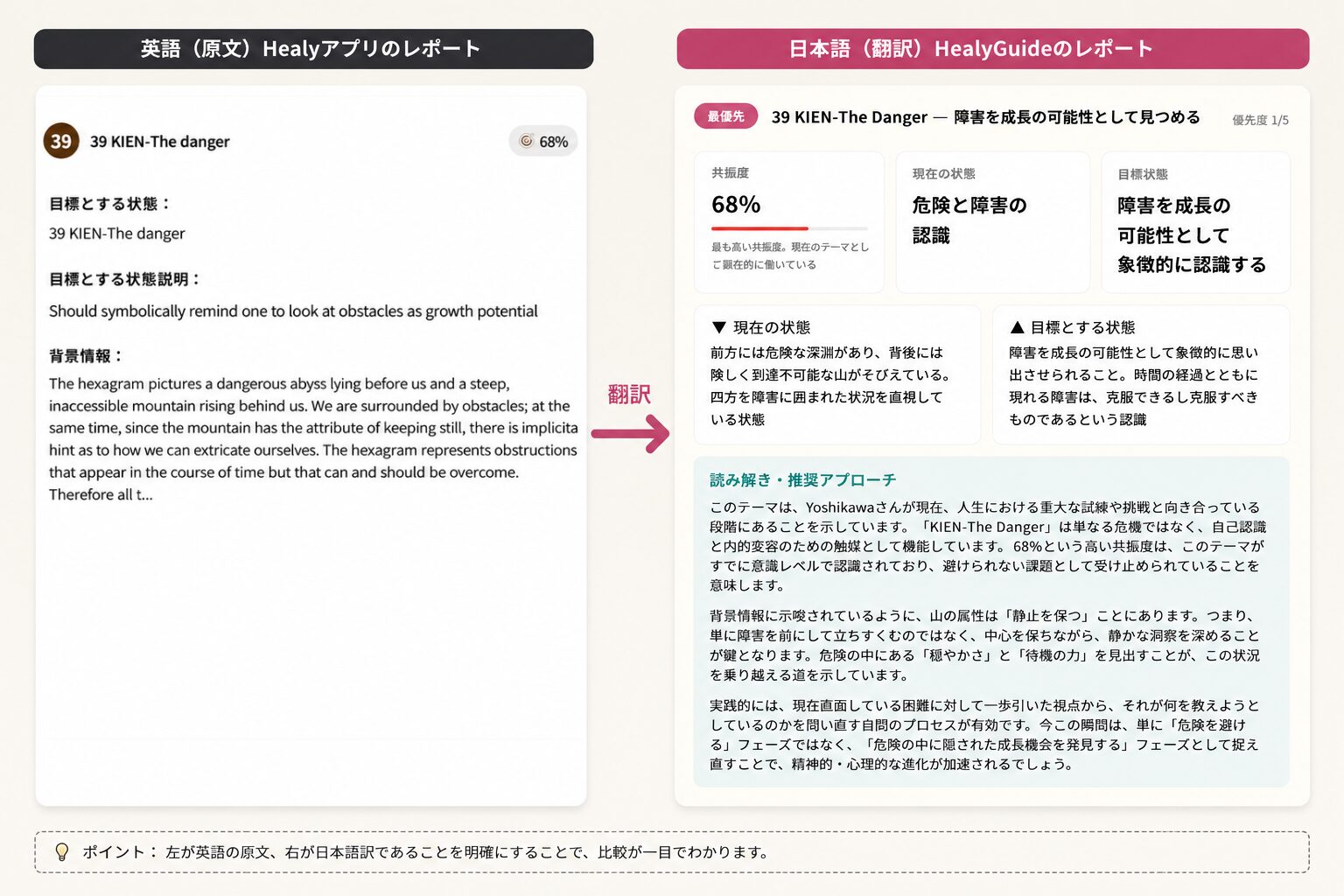Image resolution: width=1344 pixels, height=896 pixels.
Task: Click the ポイント： label in the bottom note
Action: [x=121, y=852]
